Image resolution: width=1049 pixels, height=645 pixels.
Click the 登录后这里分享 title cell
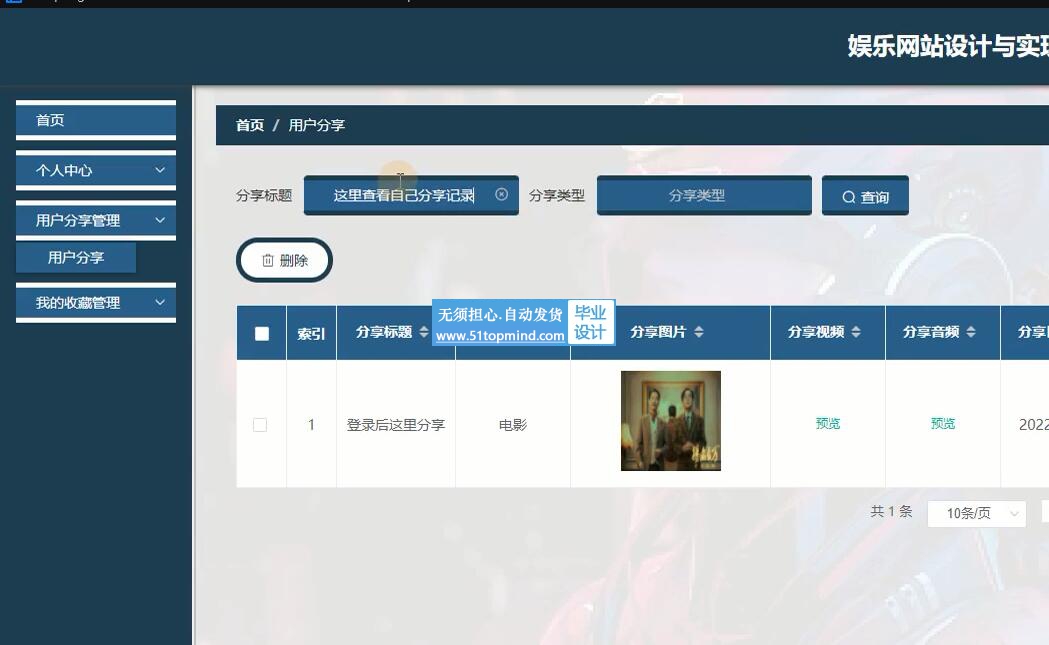pyautogui.click(x=395, y=425)
